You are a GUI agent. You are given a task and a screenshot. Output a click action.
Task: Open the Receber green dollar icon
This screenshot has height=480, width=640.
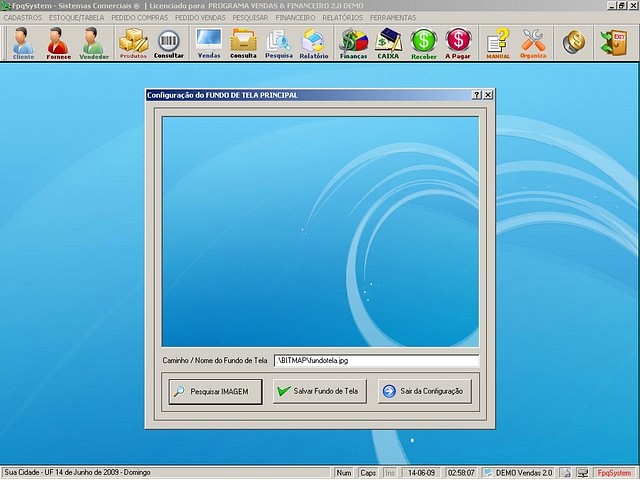tap(424, 43)
